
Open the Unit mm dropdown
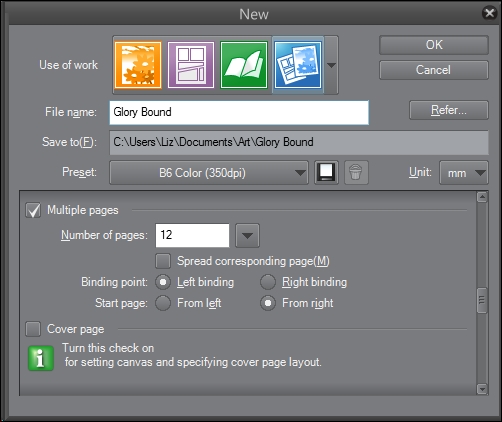pyautogui.click(x=464, y=173)
